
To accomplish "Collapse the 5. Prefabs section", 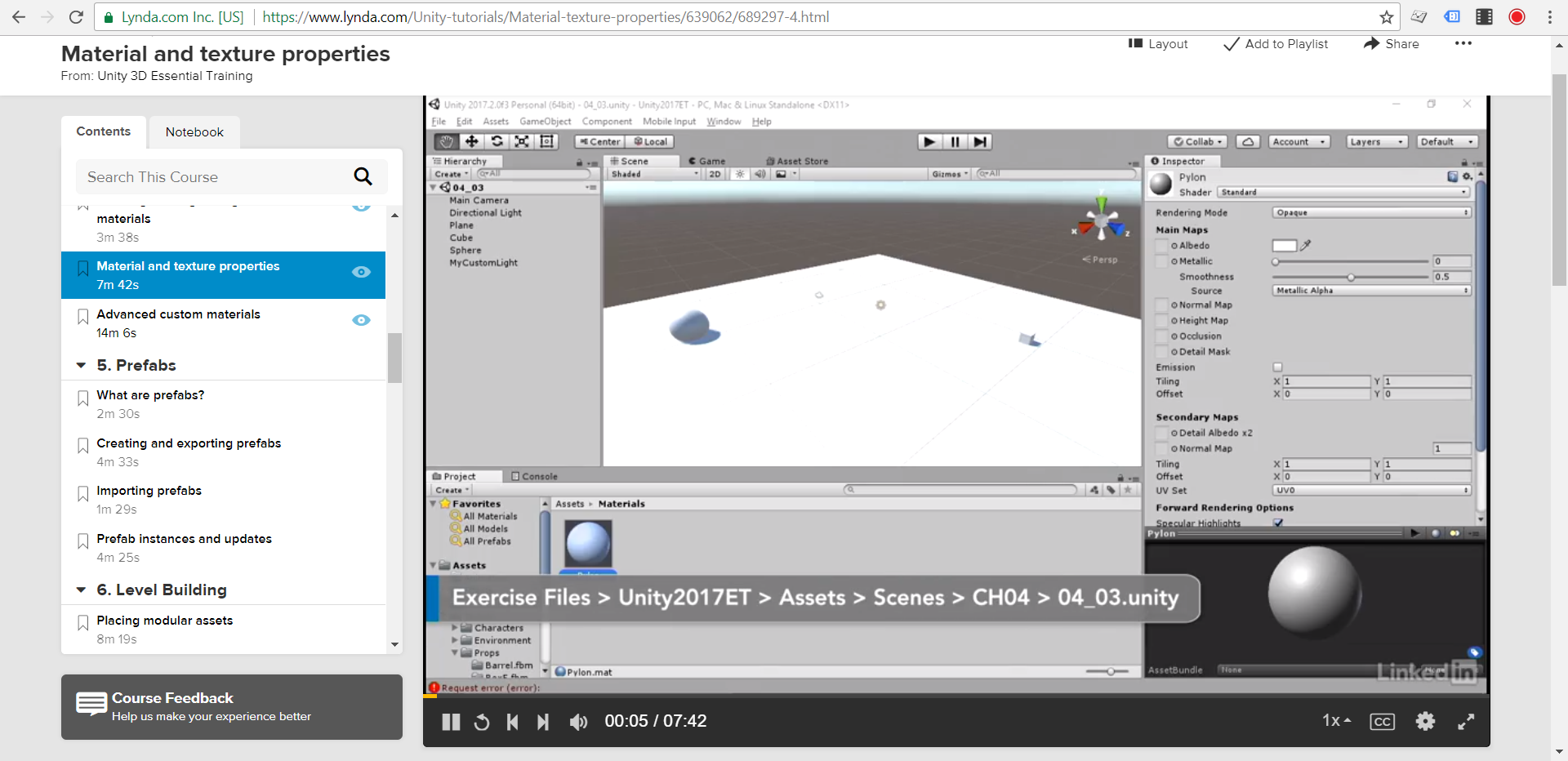I will pos(81,365).
